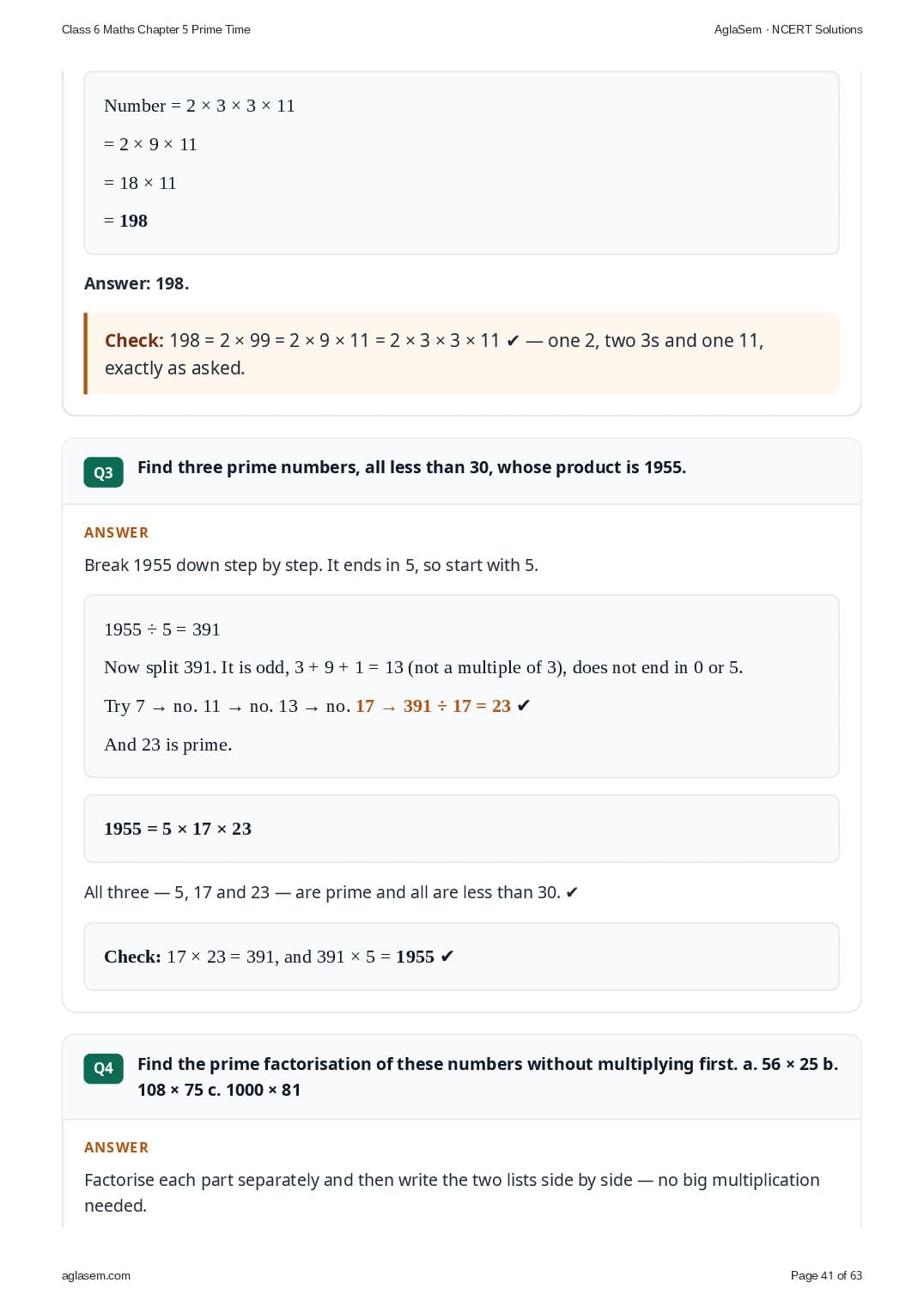Viewport: 924px width, 1307px height.
Task: Click the sentence 'All three — 5, 17 and 23'
Action: (x=331, y=892)
